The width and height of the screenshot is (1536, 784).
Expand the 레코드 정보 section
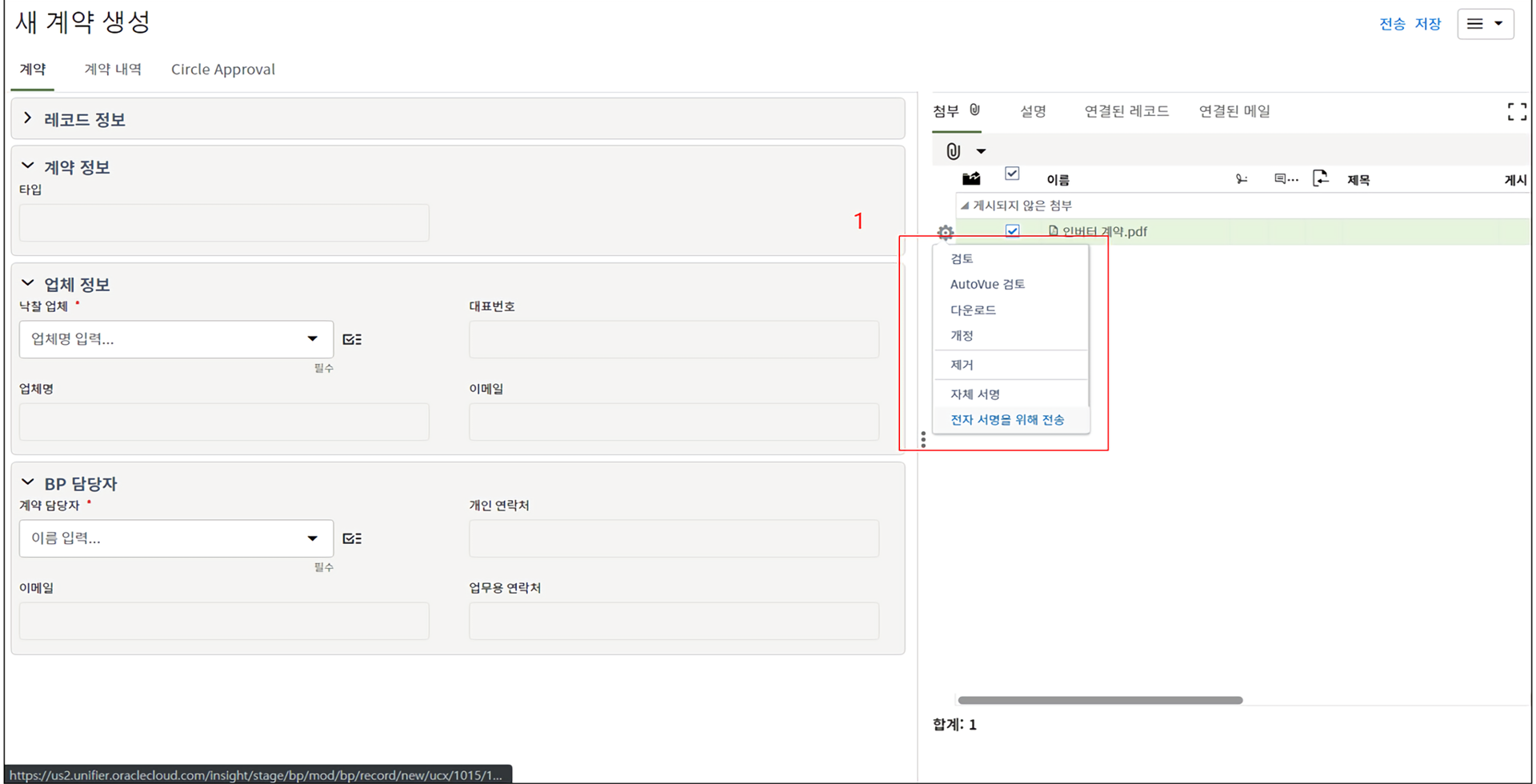tap(28, 118)
